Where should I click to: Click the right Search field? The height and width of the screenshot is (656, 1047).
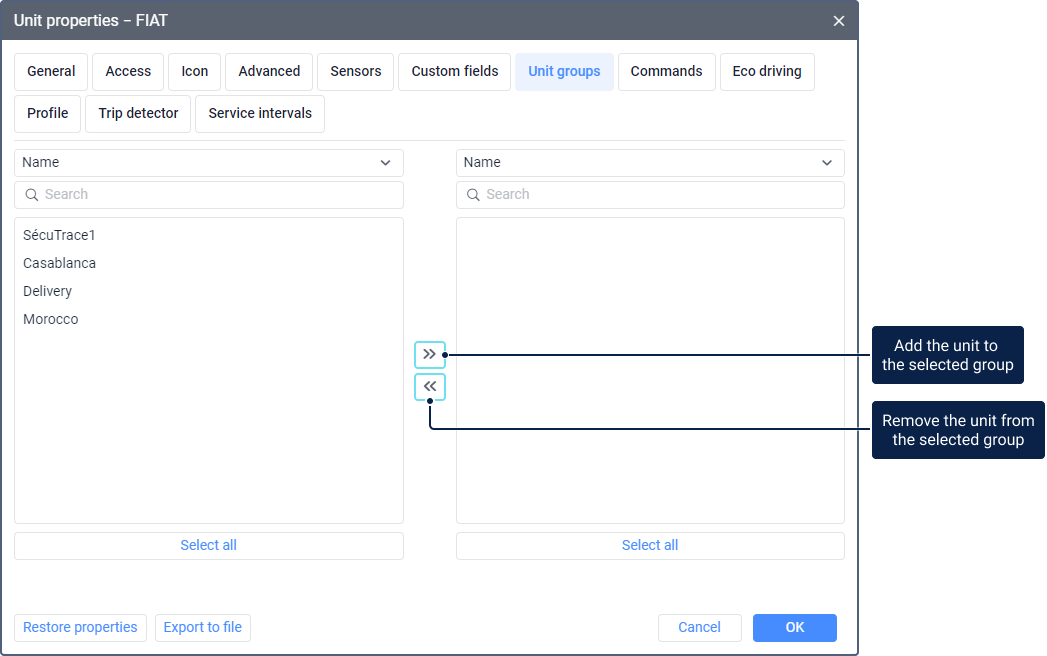(x=650, y=195)
